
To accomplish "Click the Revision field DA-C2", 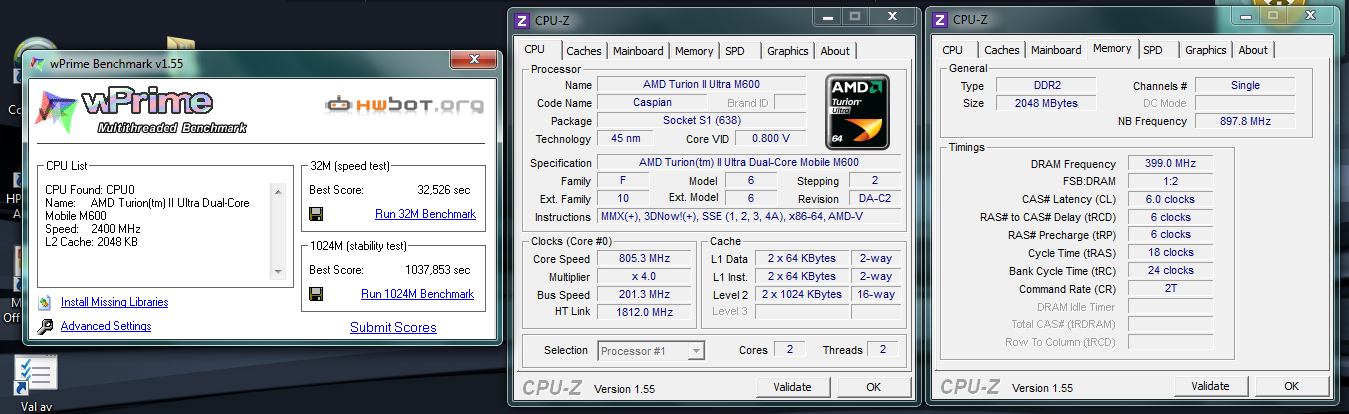I will pyautogui.click(x=874, y=198).
